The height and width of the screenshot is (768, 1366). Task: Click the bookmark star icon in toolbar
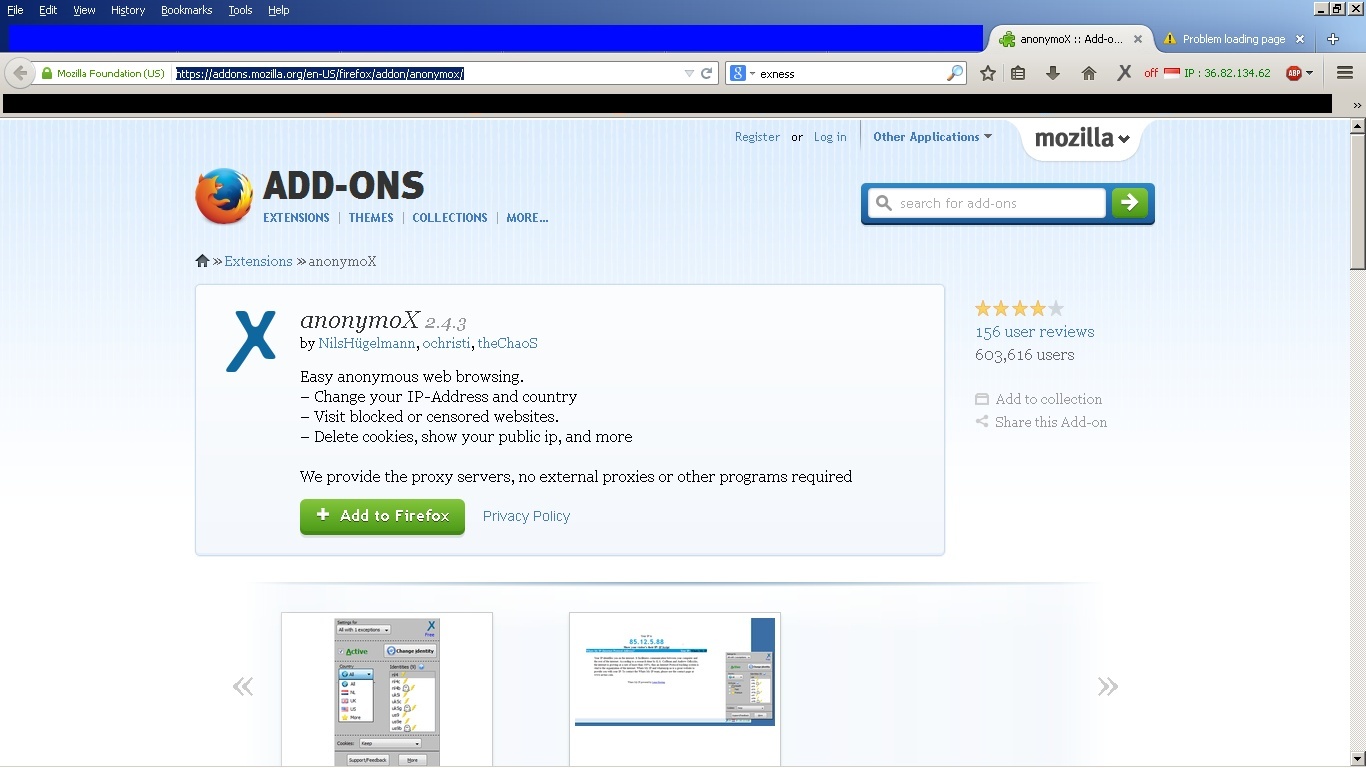988,73
